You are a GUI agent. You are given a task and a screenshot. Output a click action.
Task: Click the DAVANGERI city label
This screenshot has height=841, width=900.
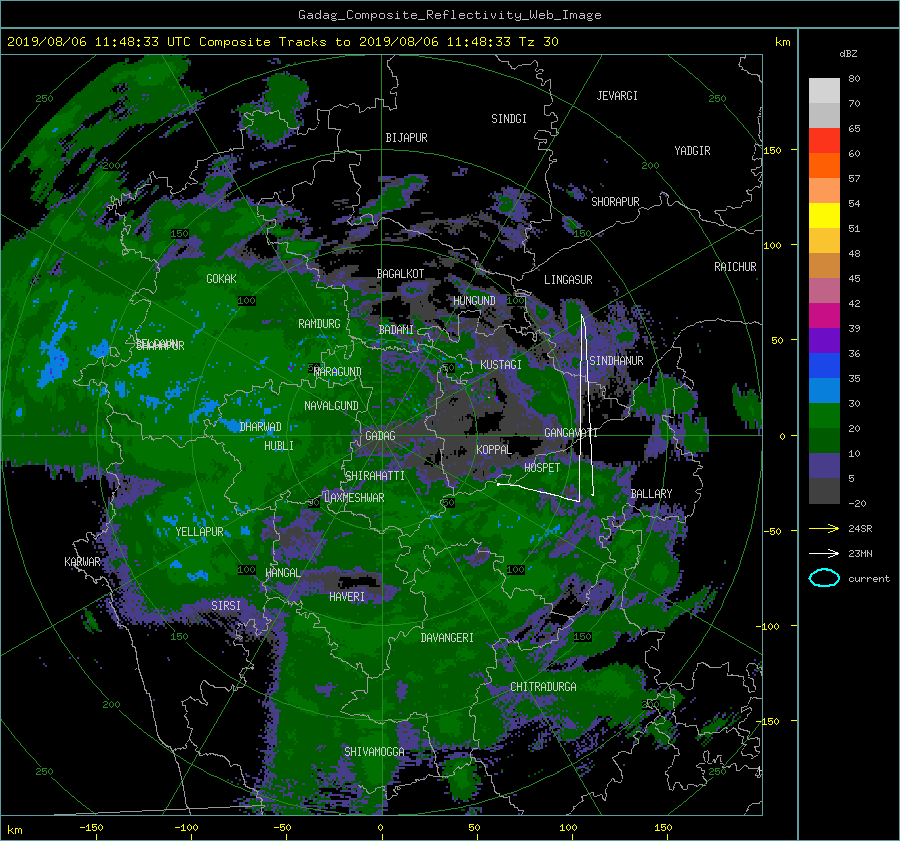tap(447, 638)
